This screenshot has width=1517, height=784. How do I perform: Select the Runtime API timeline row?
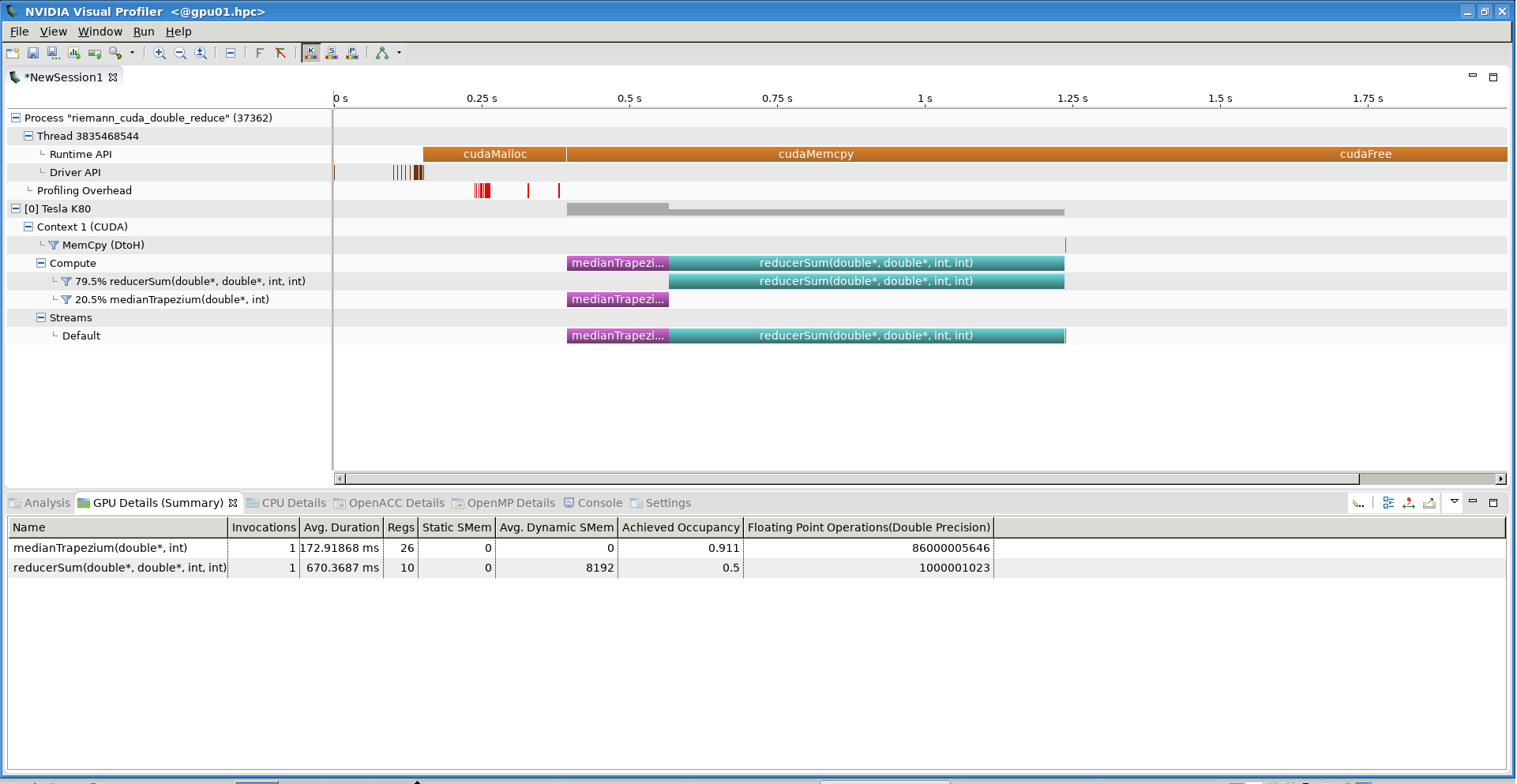coord(81,154)
